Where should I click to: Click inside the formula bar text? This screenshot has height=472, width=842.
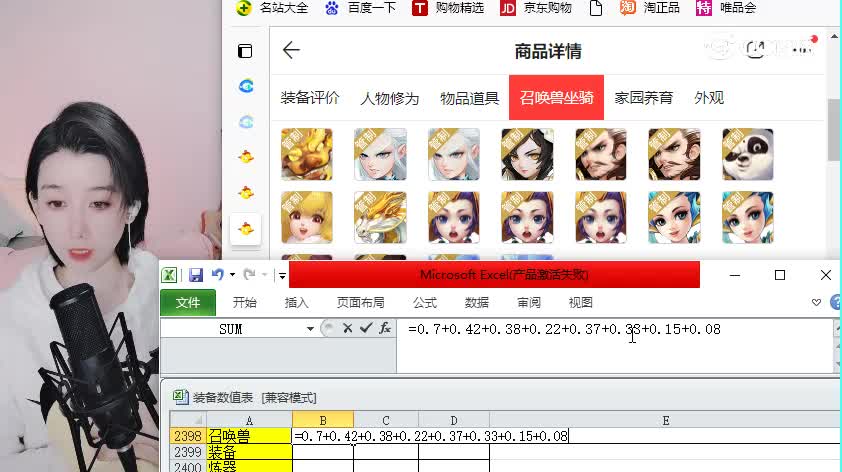(564, 329)
